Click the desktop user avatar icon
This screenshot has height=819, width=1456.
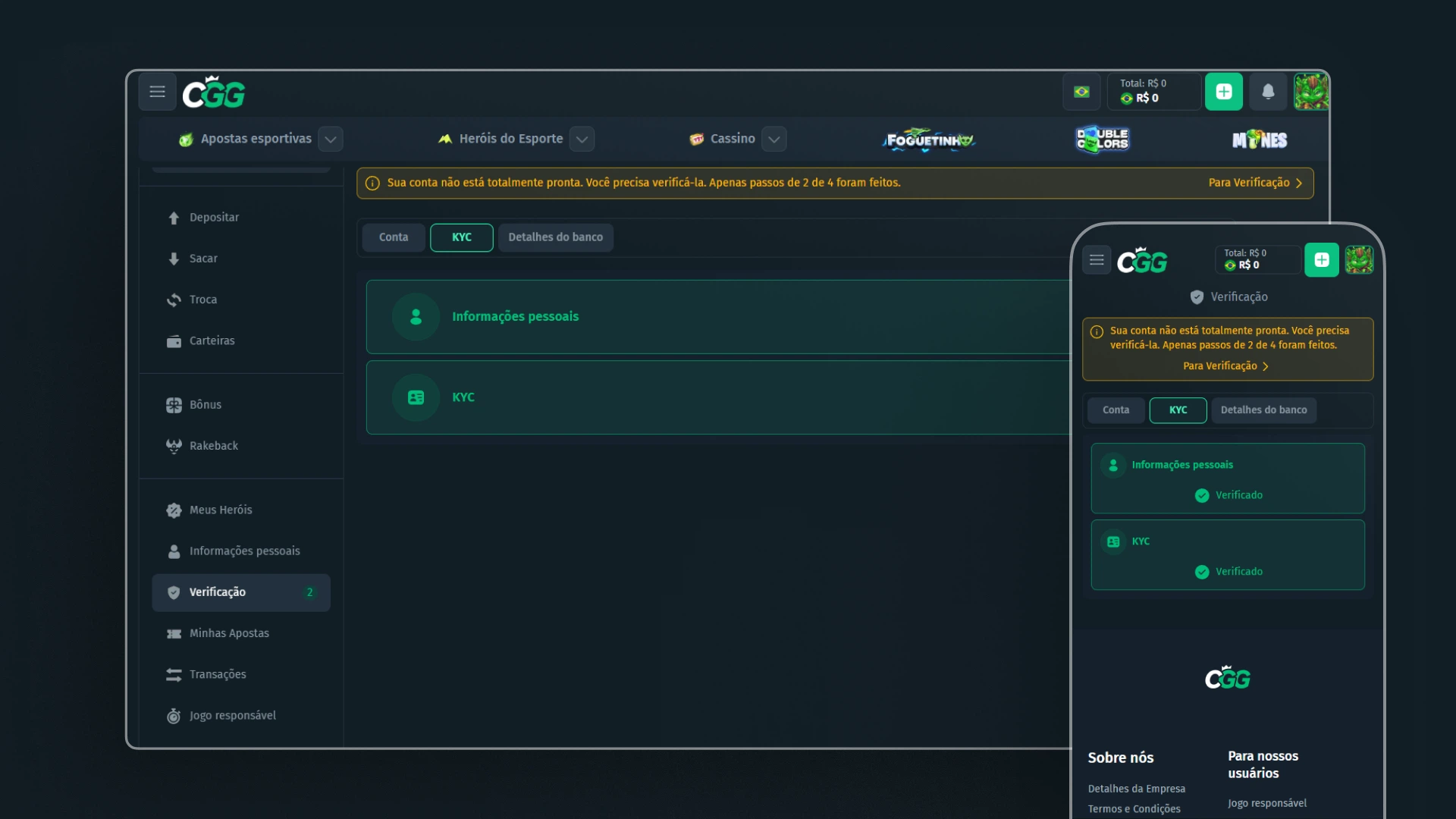tap(1311, 92)
